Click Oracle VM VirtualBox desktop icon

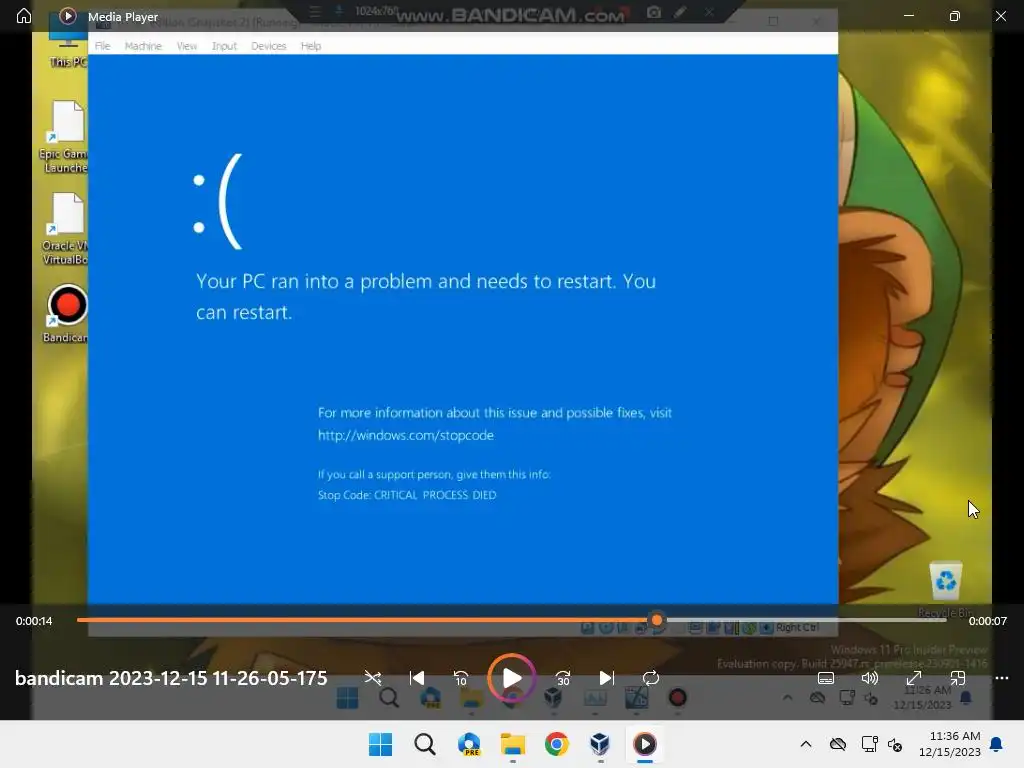point(65,229)
